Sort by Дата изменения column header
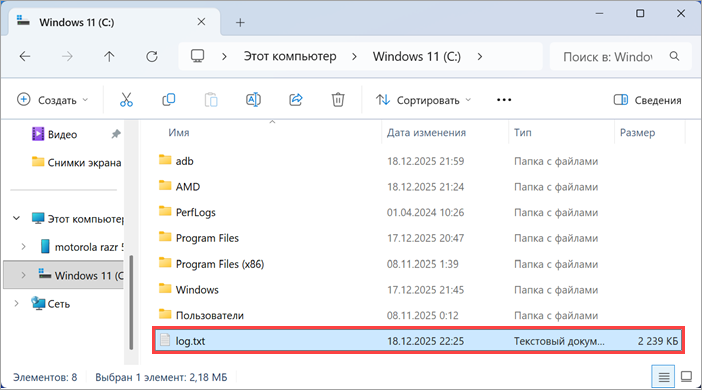The width and height of the screenshot is (702, 390). [x=426, y=133]
